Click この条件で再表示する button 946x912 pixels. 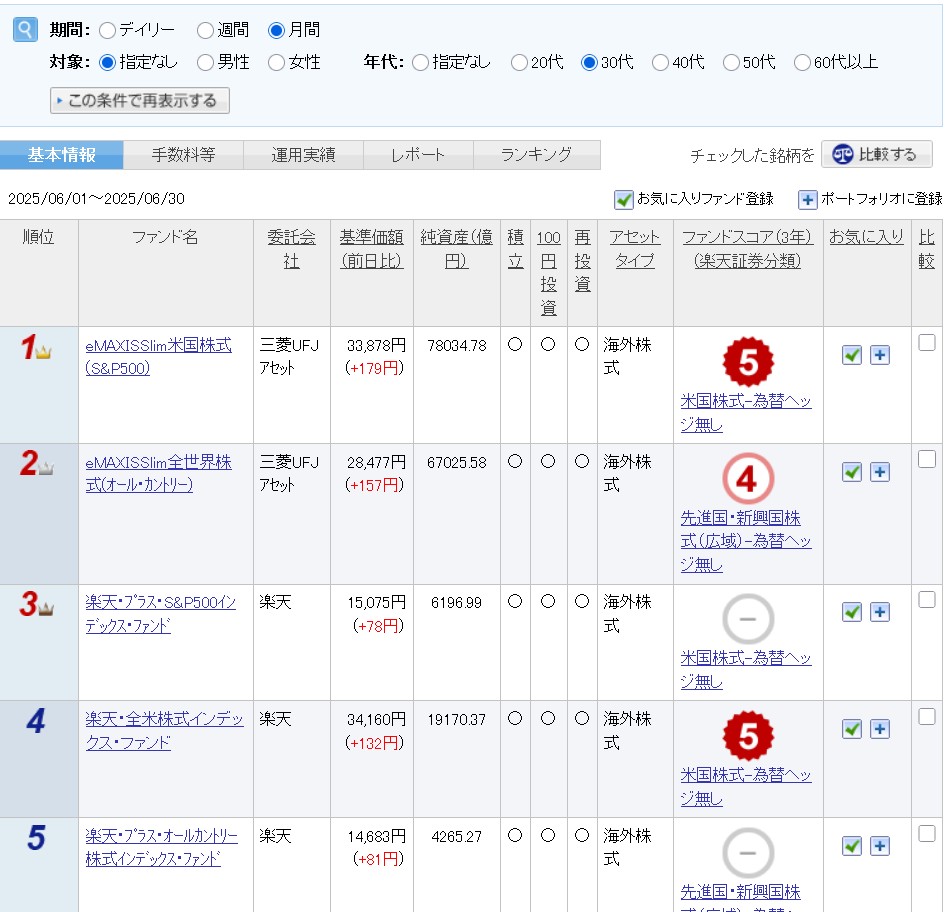140,101
